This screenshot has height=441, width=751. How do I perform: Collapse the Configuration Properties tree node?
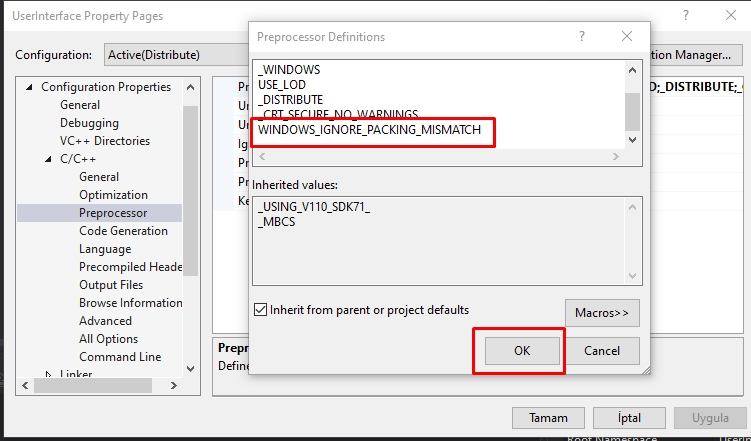(29, 87)
